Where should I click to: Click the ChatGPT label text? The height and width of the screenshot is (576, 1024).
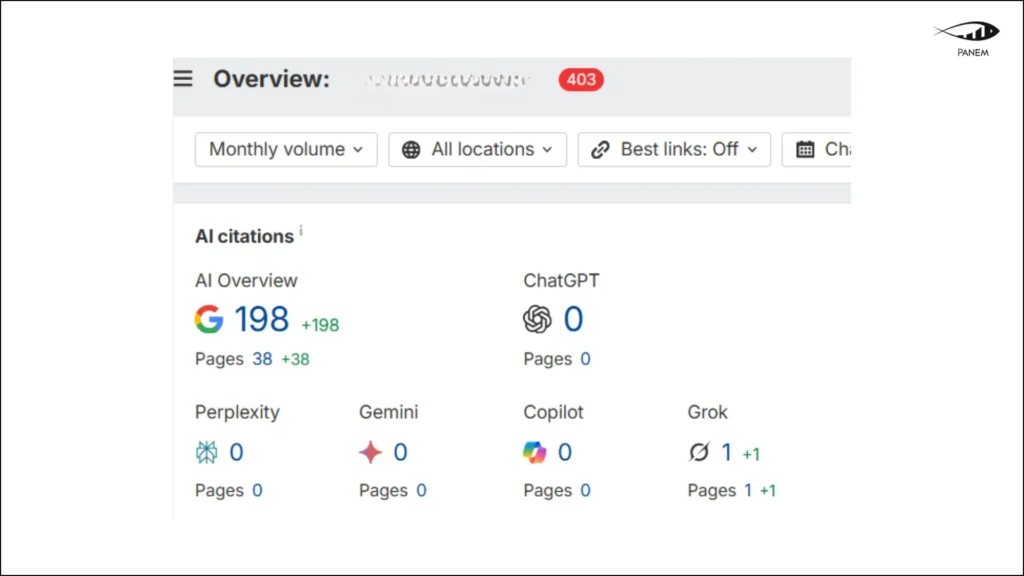[561, 281]
